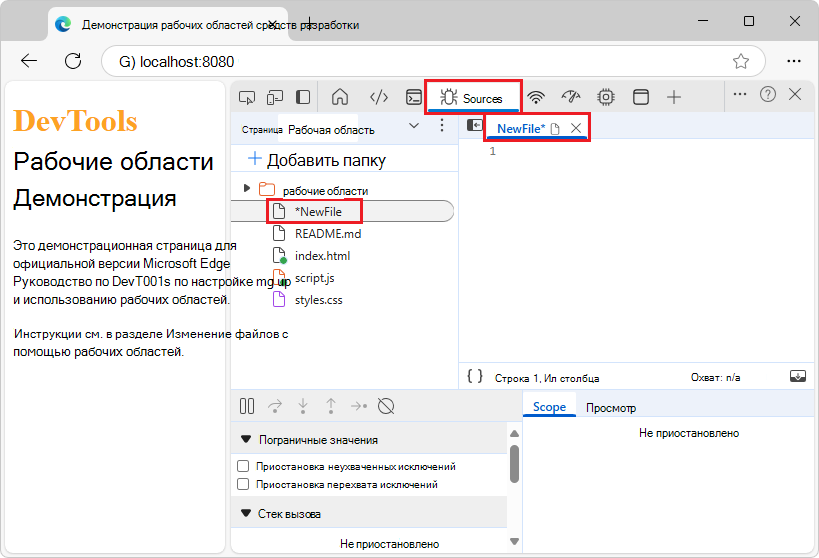Image resolution: width=819 pixels, height=558 pixels.
Task: Click the coverage drawer icon in status bar
Action: tap(798, 376)
